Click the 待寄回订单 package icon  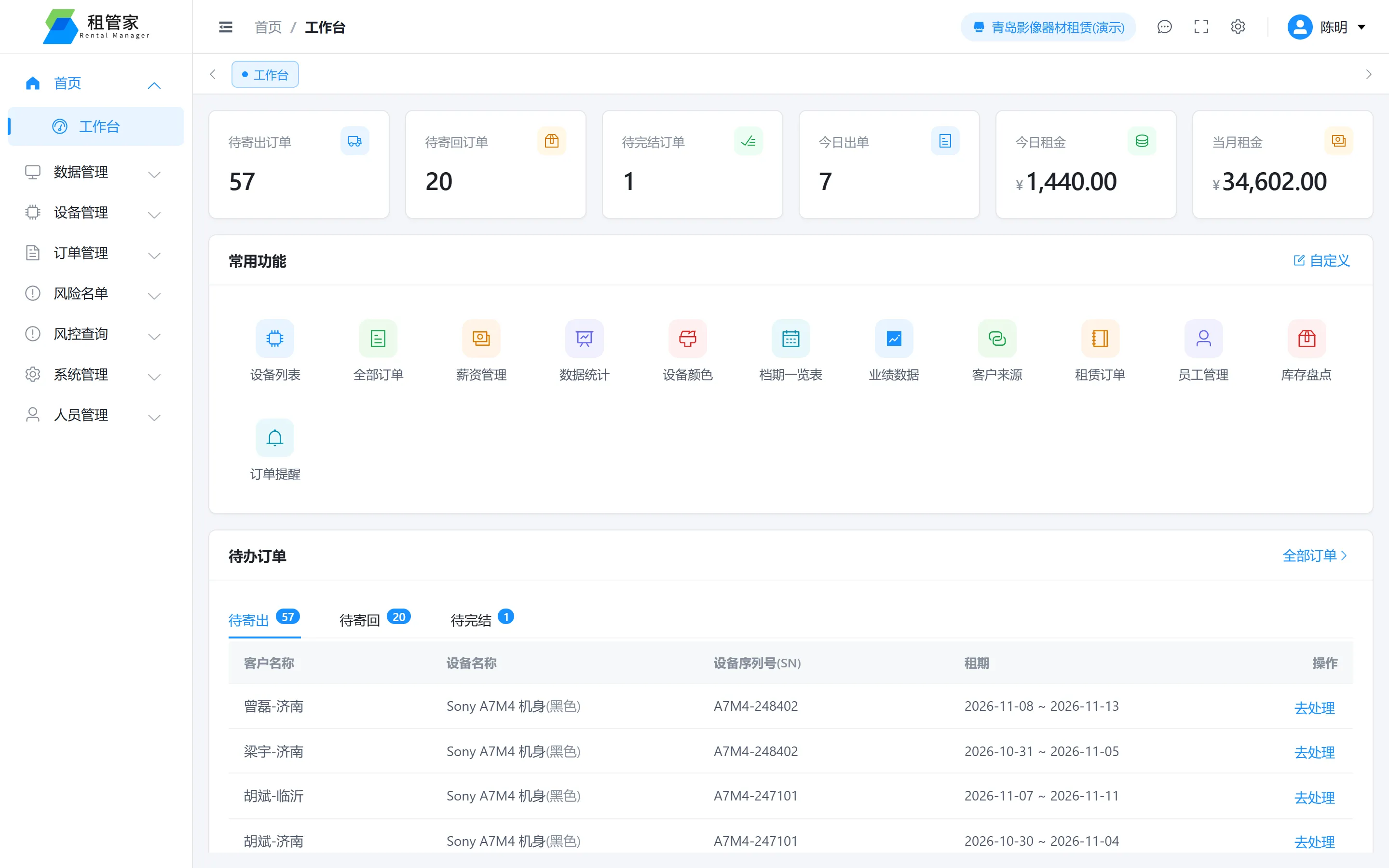click(552, 141)
